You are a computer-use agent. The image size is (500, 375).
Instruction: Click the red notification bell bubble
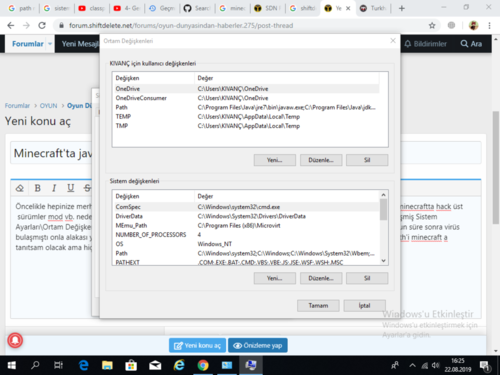(x=15, y=340)
